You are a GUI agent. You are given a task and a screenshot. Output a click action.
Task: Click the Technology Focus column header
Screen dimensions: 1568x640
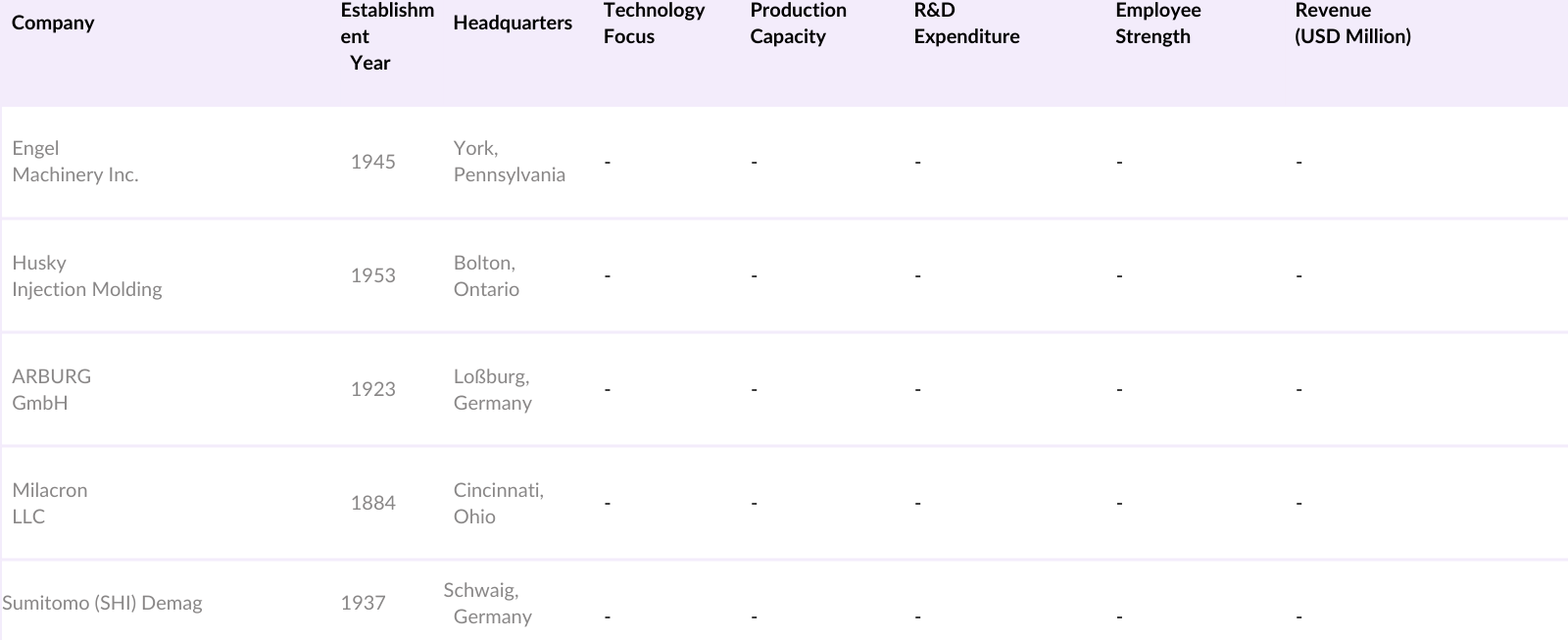(654, 24)
